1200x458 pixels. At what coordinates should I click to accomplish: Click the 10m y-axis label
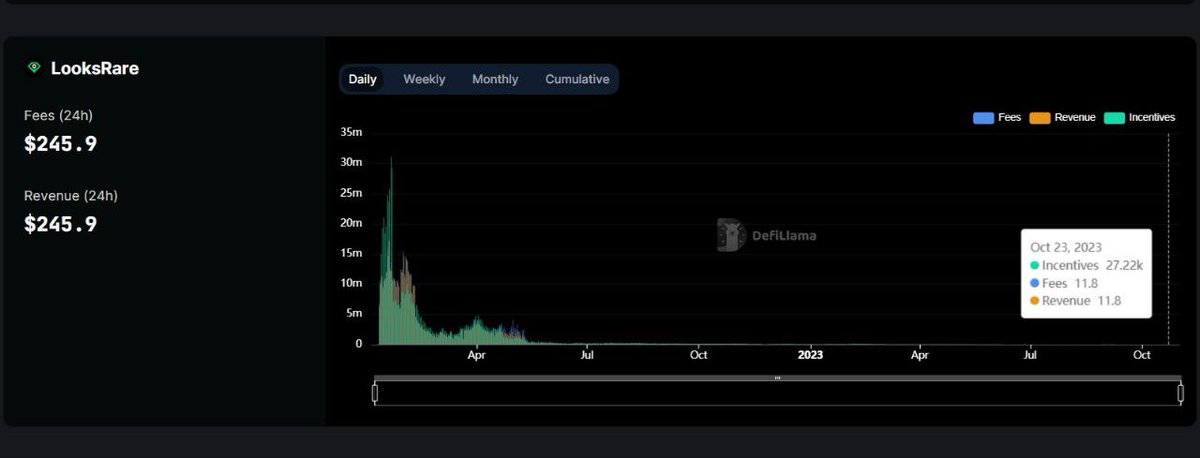351,282
